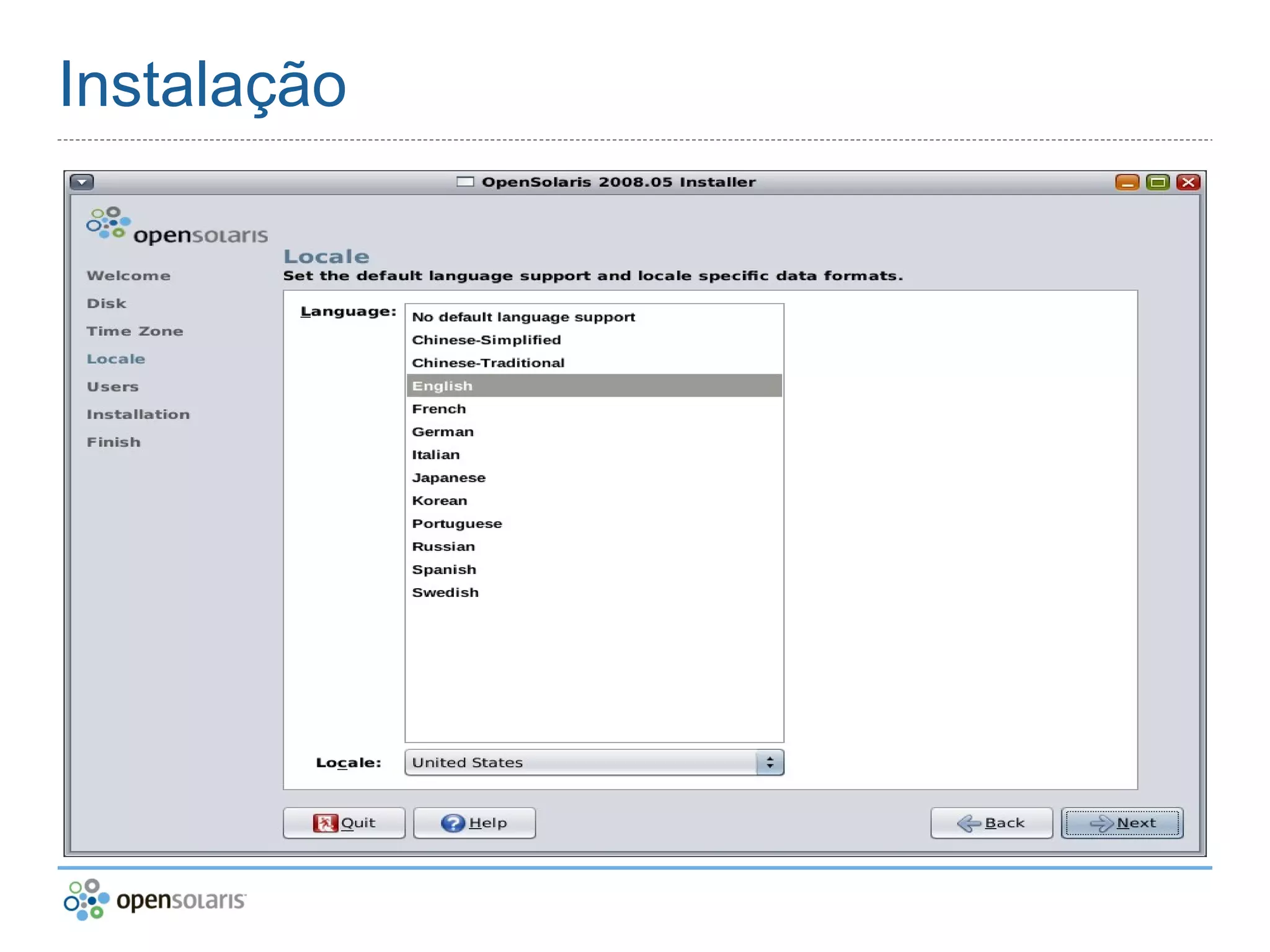Pick 'Italian' in the language list
This screenshot has height=952, width=1270.
pos(594,454)
